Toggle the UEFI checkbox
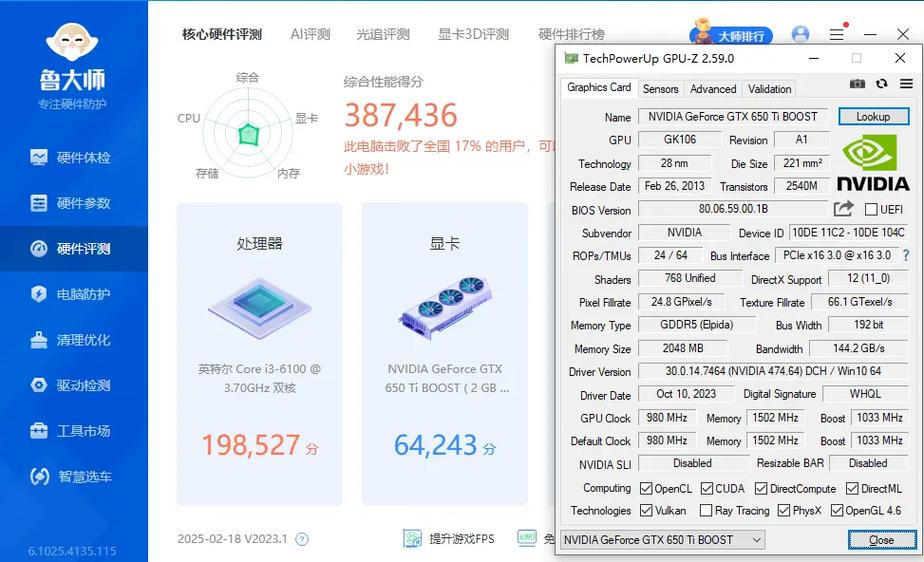 [x=871, y=210]
